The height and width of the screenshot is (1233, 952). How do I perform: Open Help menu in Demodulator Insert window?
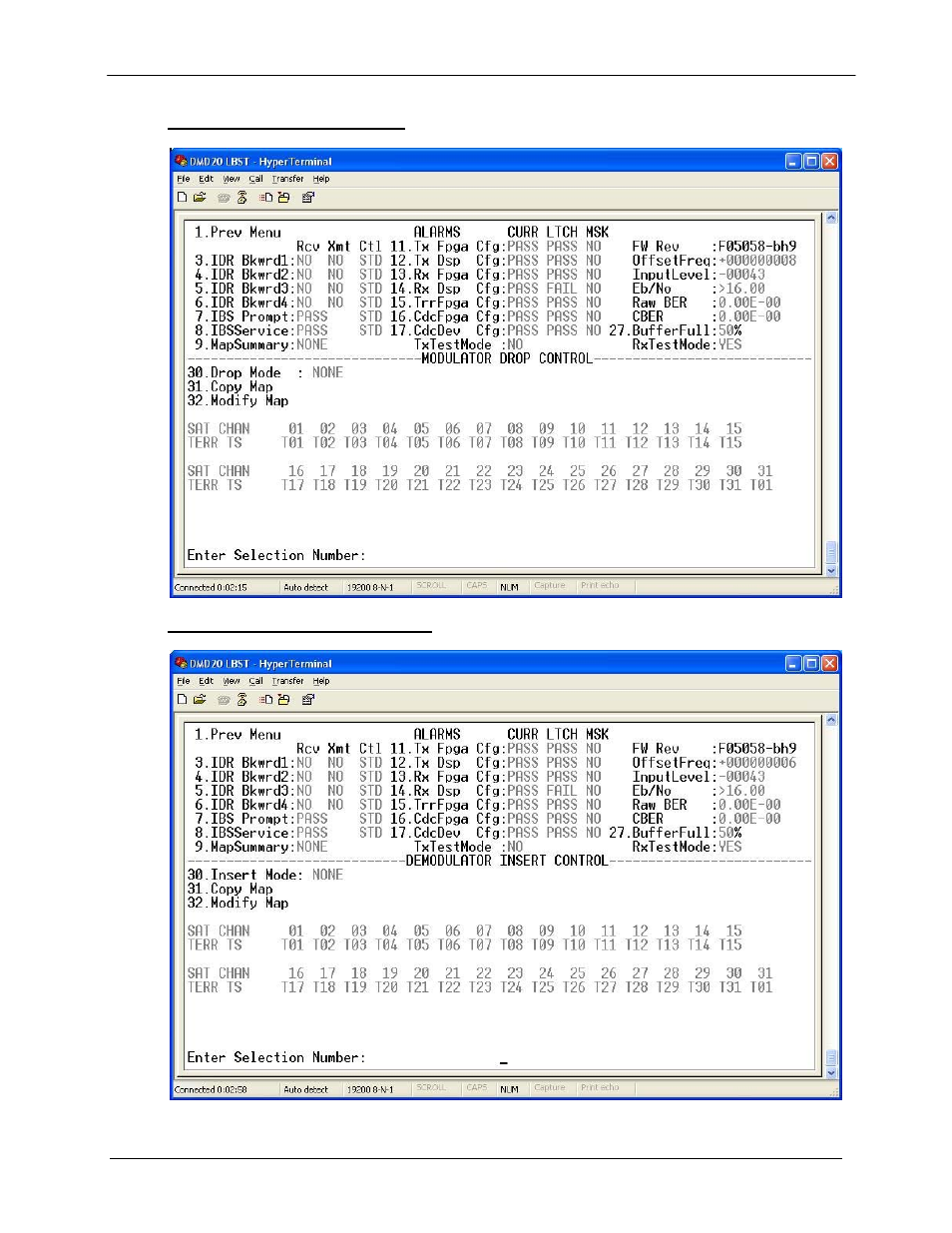(x=321, y=682)
